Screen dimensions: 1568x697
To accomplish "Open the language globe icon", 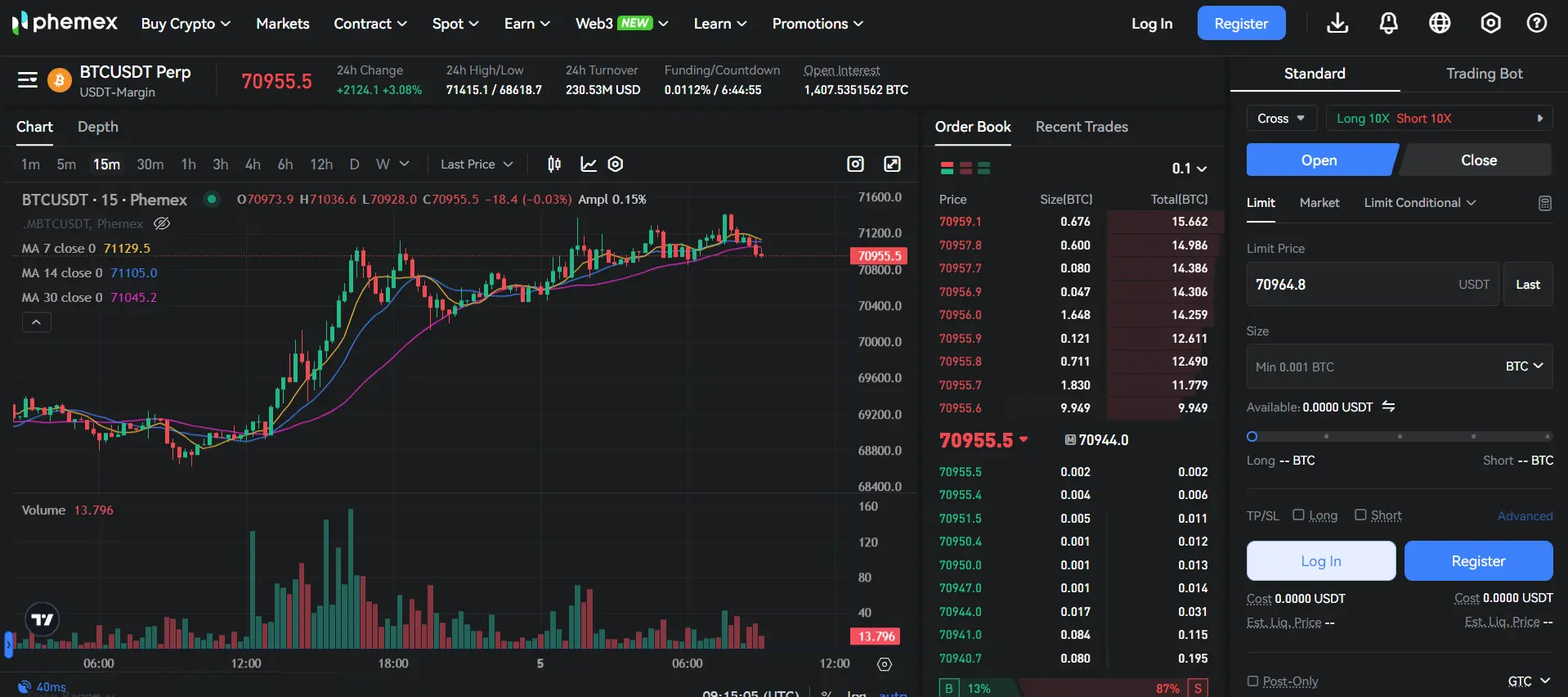I will tap(1440, 23).
